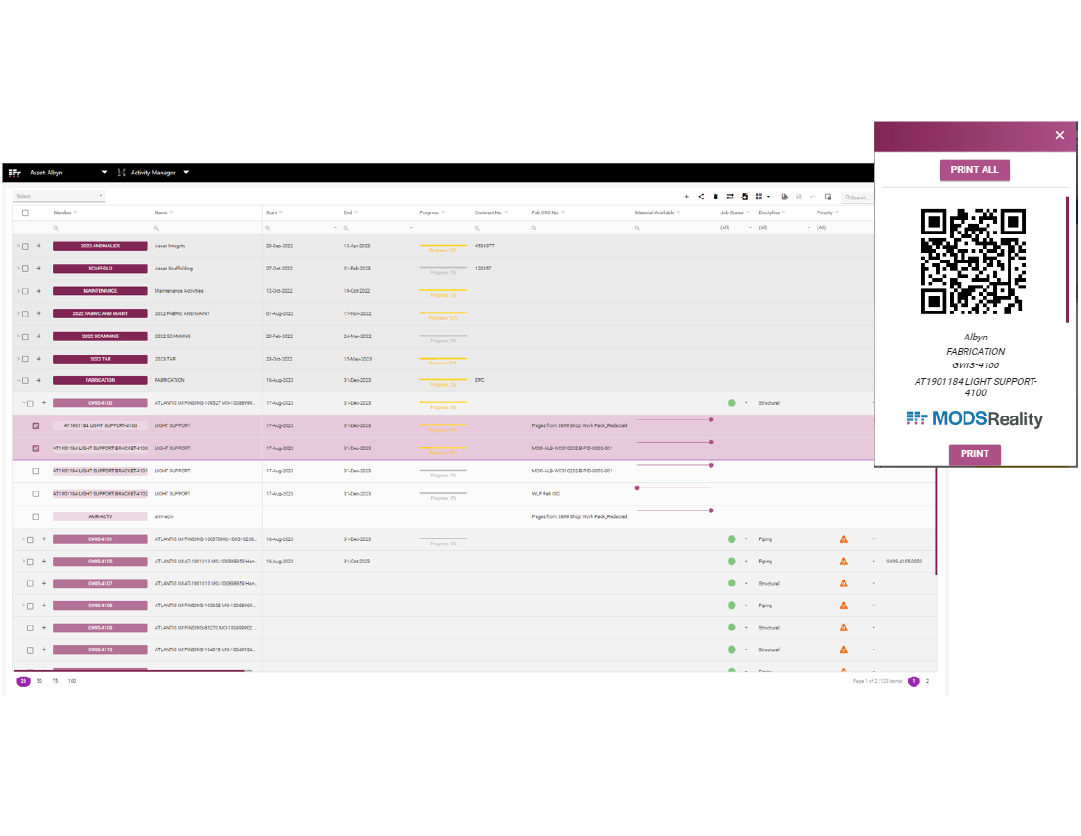
Task: Click priority warning triangle on GWIS-4101 row
Action: 843,539
